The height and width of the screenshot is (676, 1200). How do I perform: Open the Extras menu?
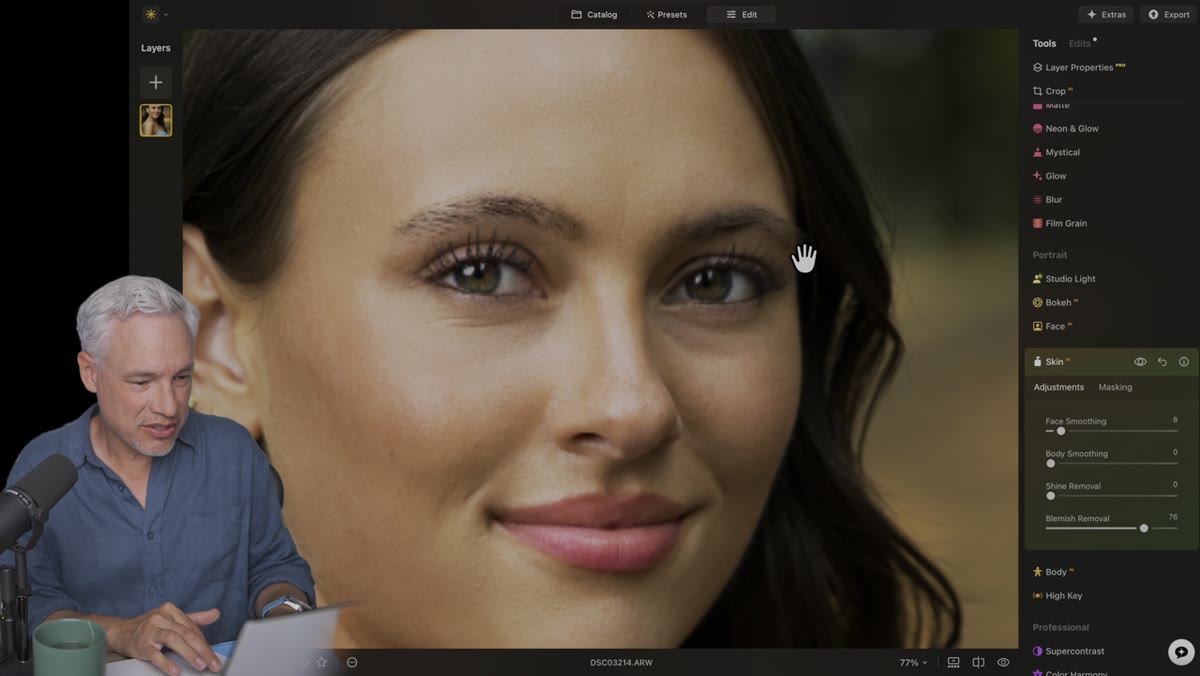coord(1106,14)
